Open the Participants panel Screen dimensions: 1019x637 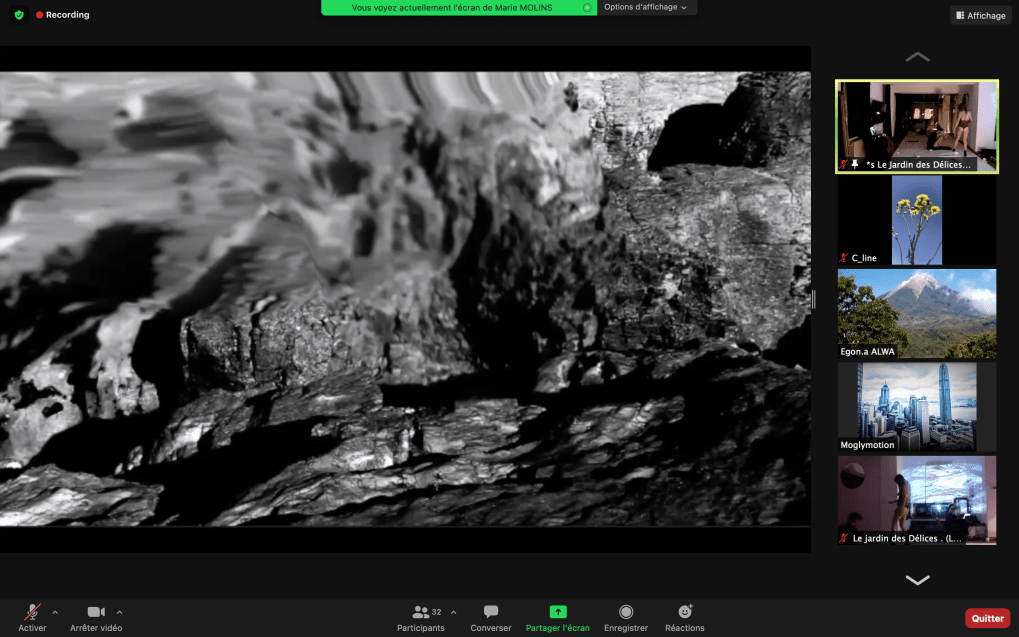(x=421, y=612)
